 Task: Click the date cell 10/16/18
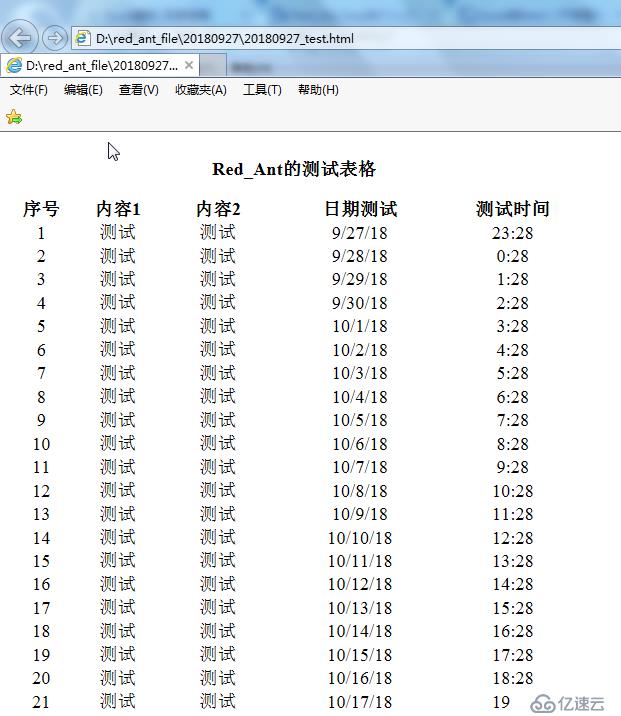(360, 679)
